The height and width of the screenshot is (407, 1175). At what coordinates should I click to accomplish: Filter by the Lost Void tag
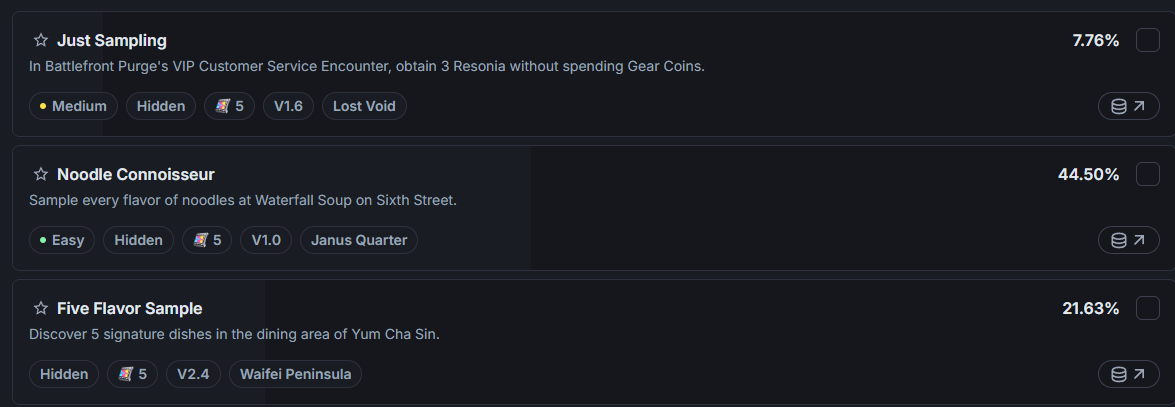point(364,106)
